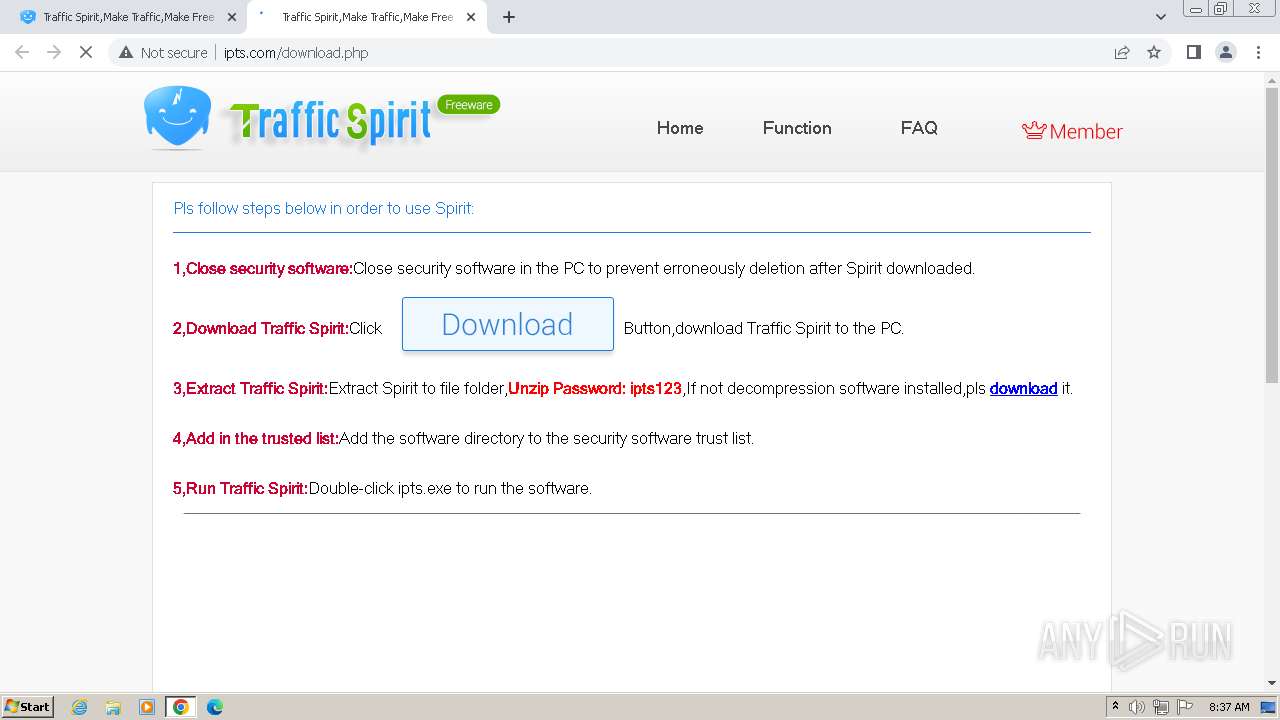Viewport: 1280px width, 720px height.
Task: Click the network tray icon
Action: pos(1161,707)
